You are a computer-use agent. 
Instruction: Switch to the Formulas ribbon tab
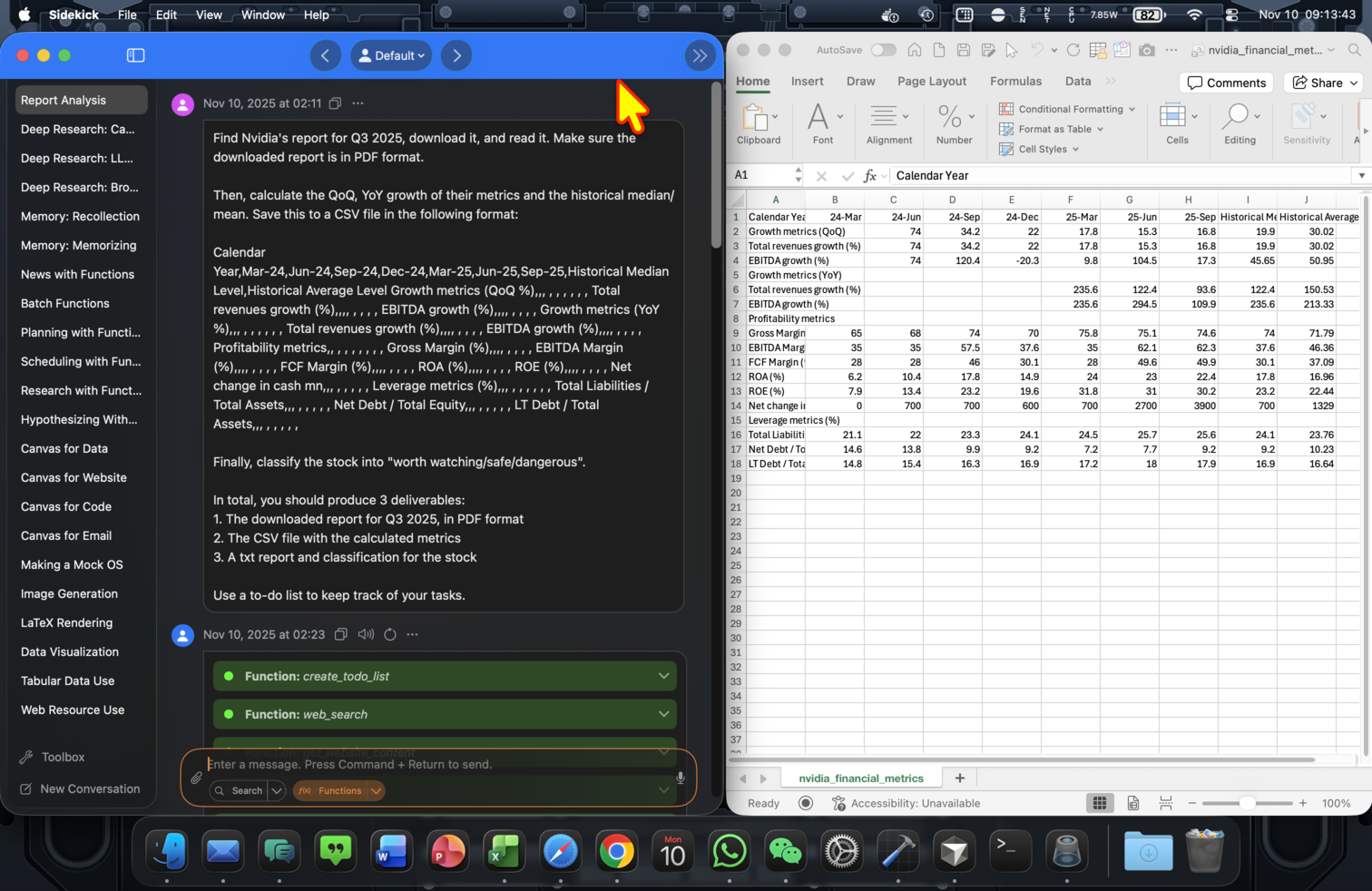point(1015,81)
